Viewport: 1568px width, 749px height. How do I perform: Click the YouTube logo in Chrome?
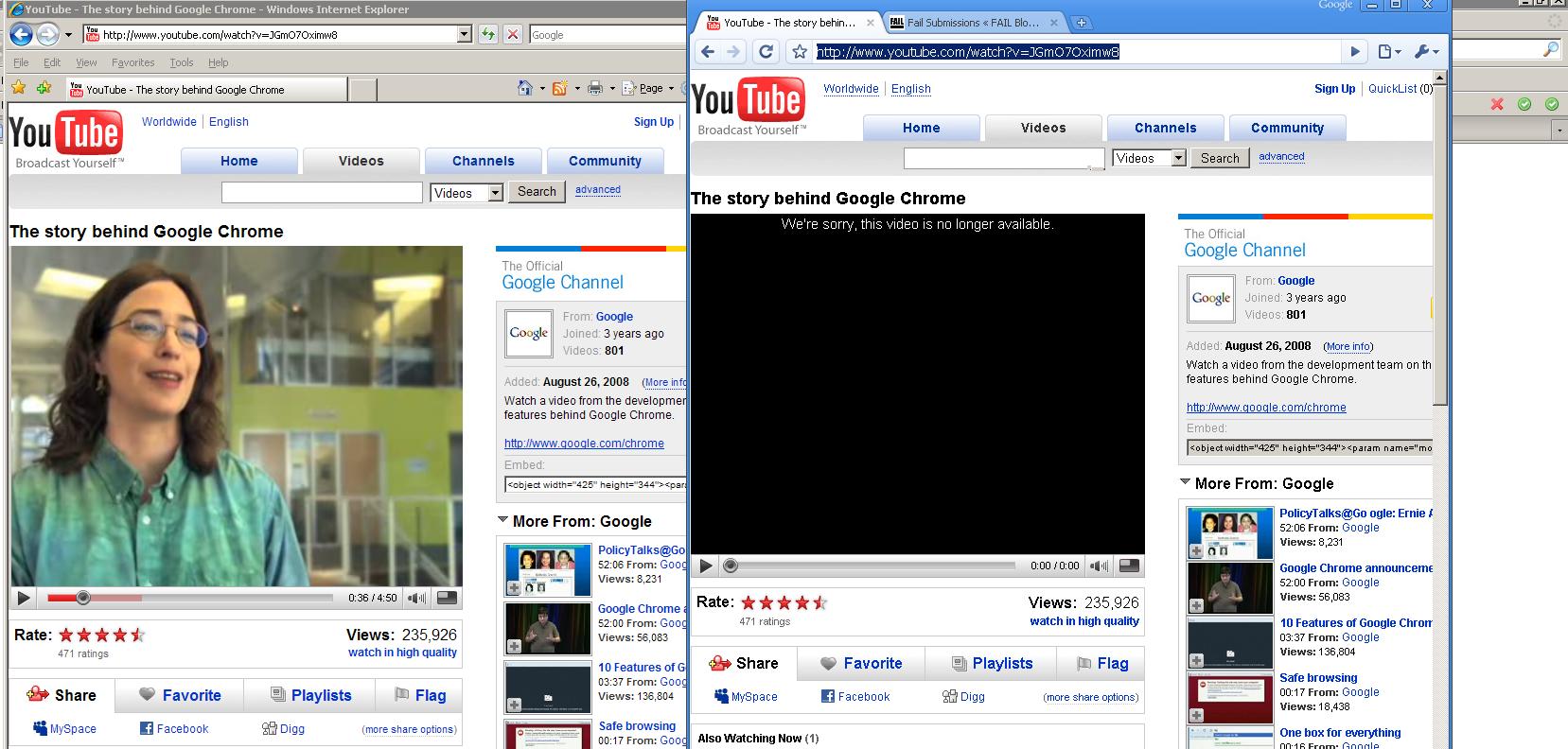749,105
